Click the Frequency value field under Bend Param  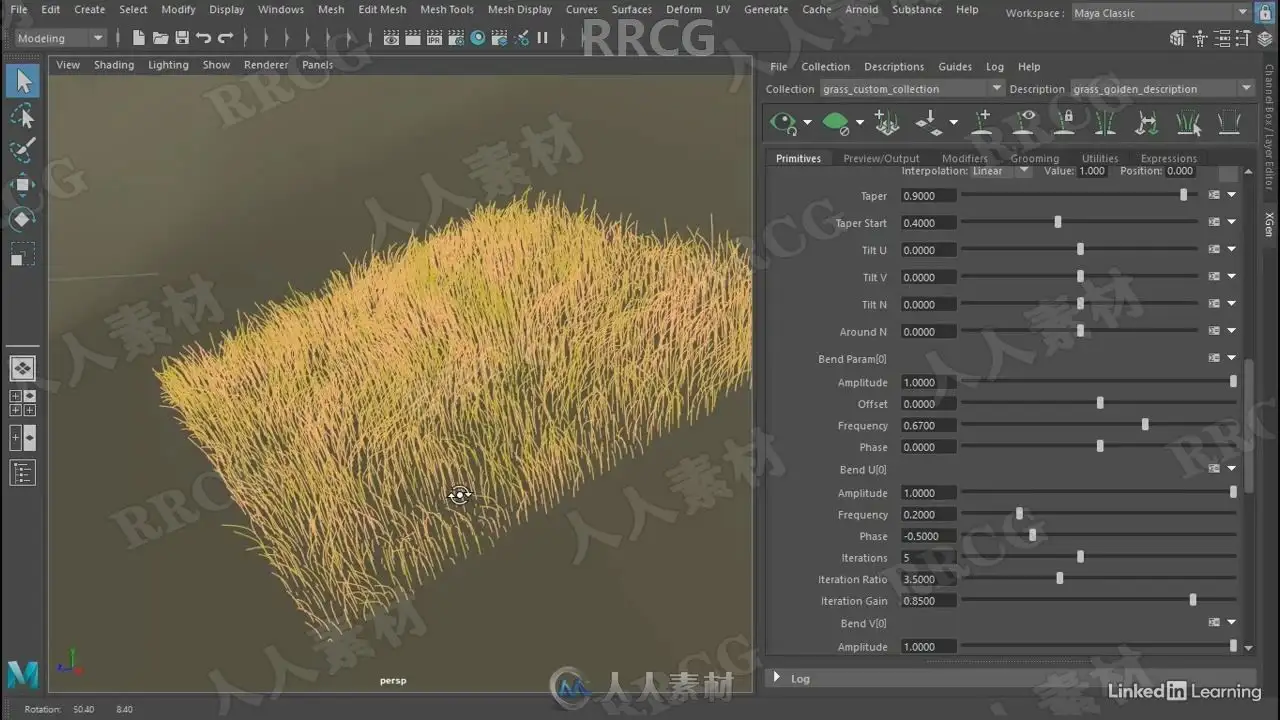(929, 426)
